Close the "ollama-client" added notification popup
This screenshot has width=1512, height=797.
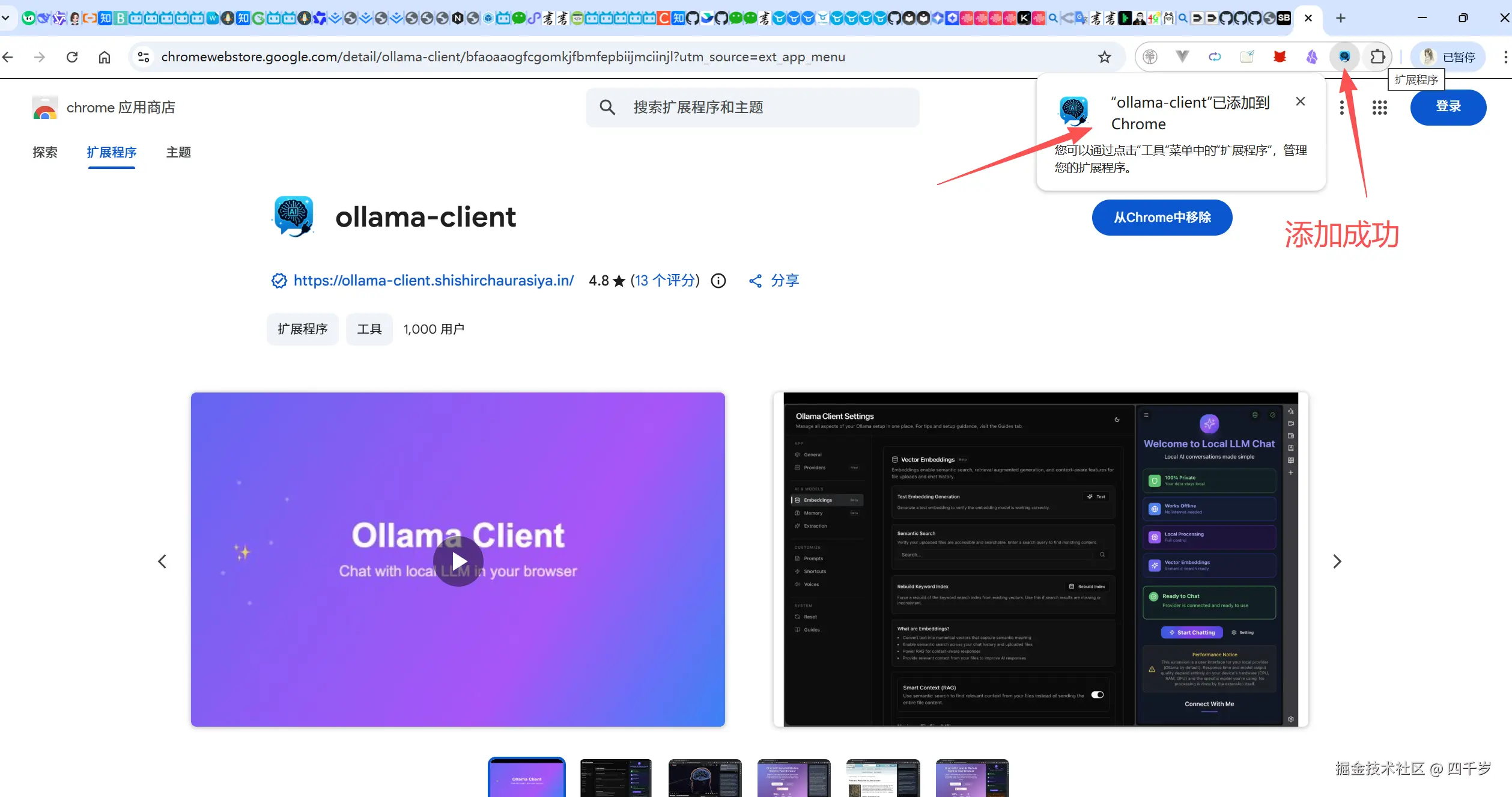pos(1301,102)
